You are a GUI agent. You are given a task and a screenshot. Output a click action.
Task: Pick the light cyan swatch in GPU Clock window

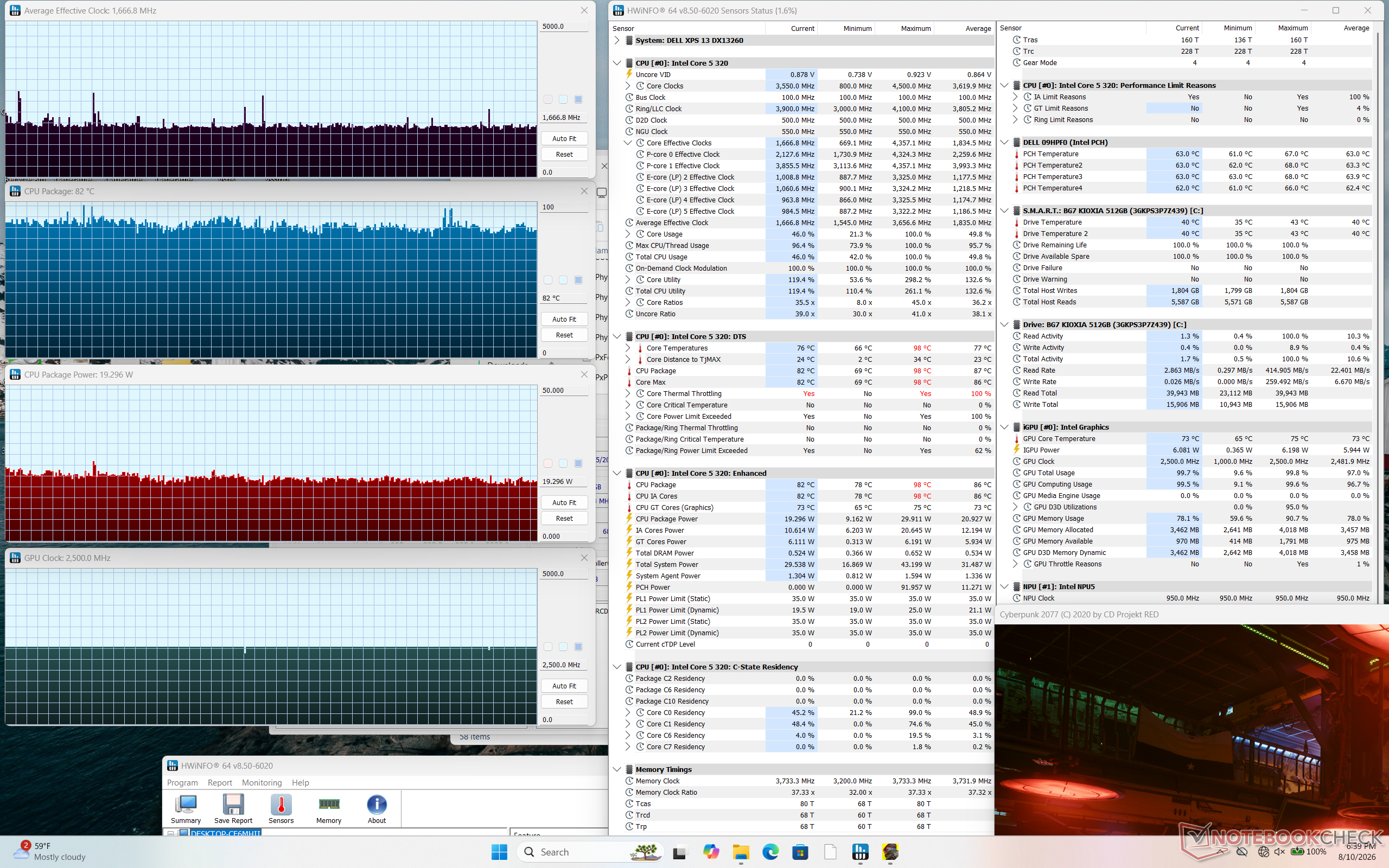[563, 647]
